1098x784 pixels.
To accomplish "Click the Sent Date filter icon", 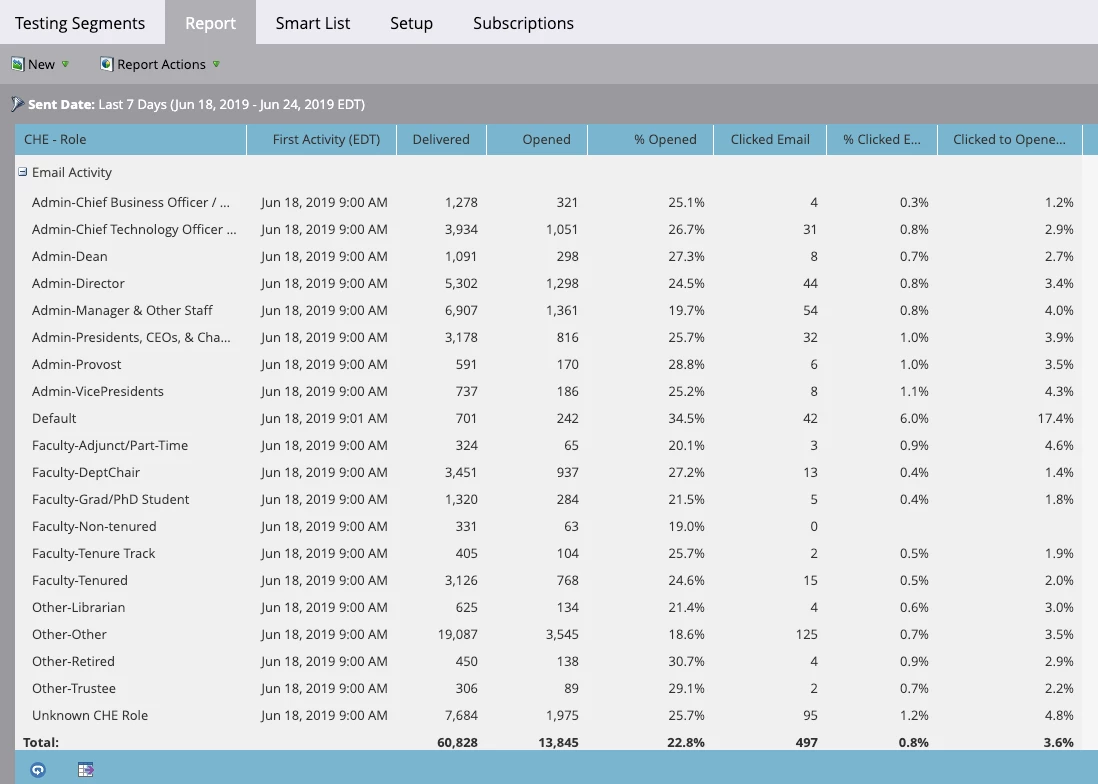I will point(18,104).
